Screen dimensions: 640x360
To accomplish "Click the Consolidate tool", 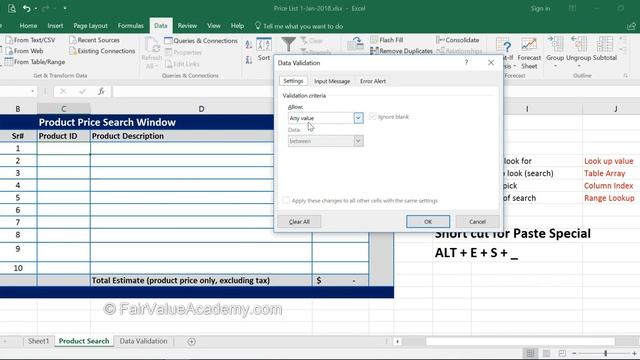I will 457,40.
